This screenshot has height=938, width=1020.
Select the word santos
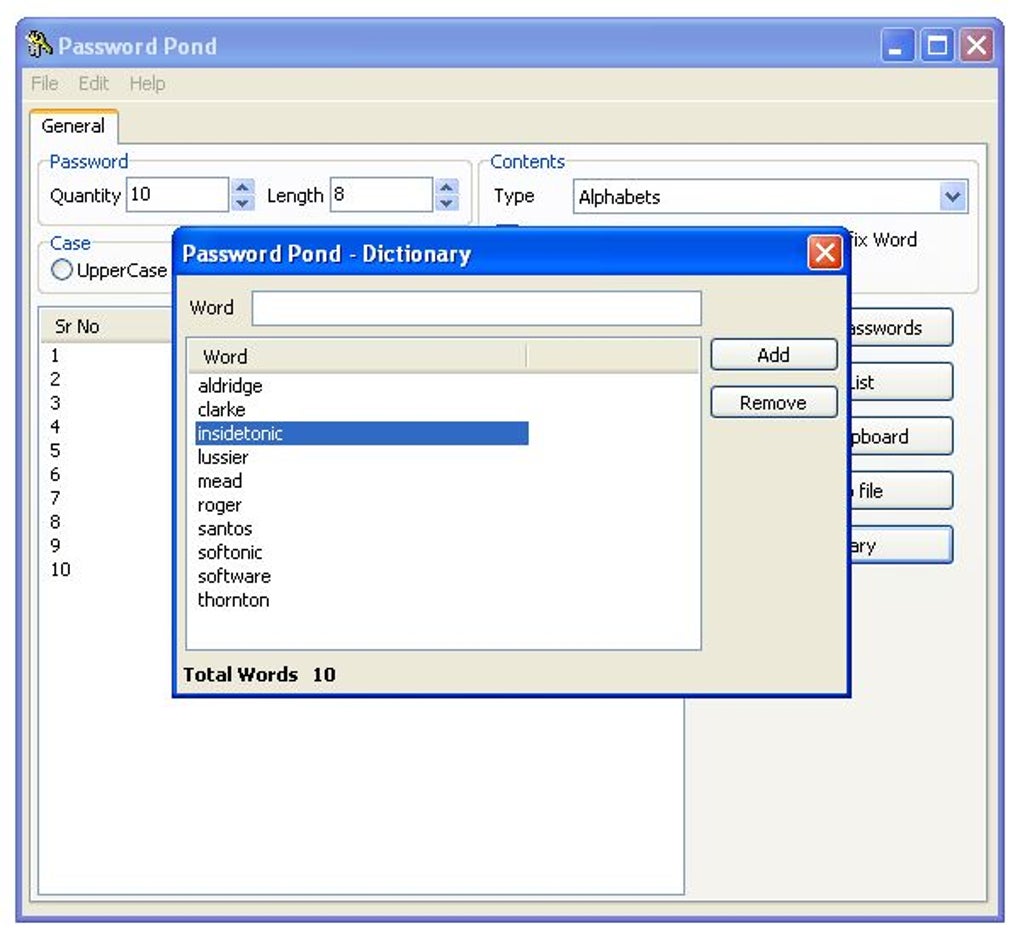tap(225, 529)
